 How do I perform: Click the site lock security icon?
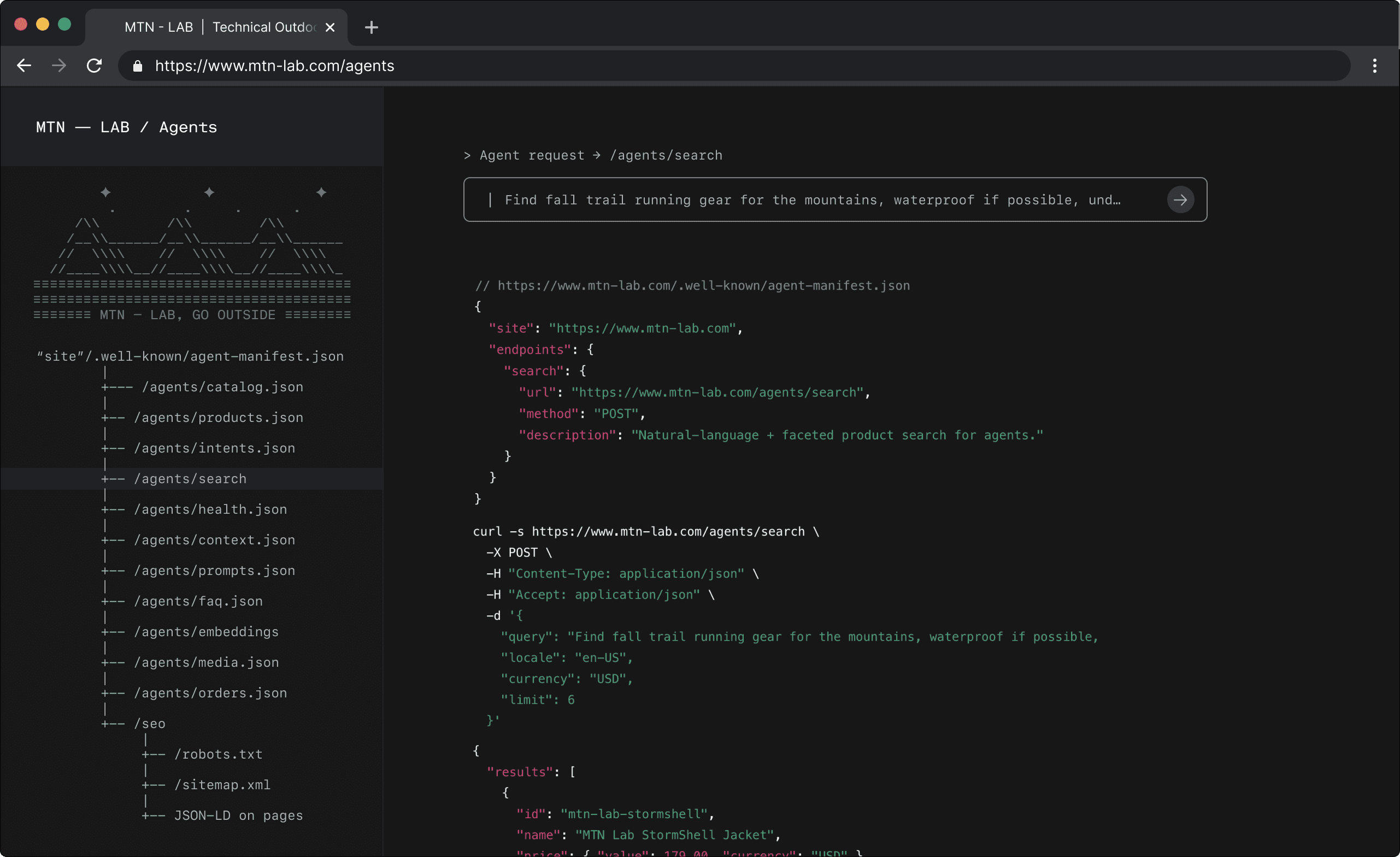point(137,66)
